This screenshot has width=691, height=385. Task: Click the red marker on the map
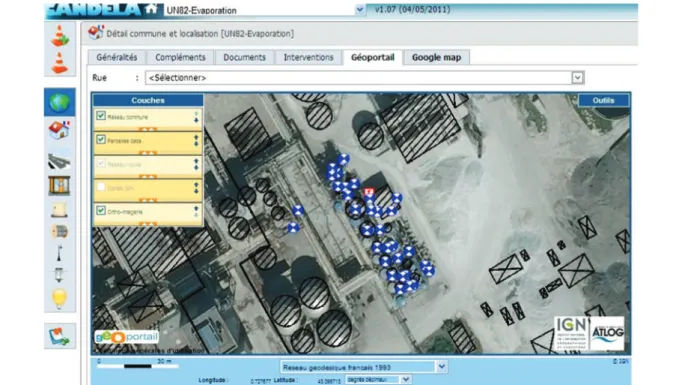point(369,192)
